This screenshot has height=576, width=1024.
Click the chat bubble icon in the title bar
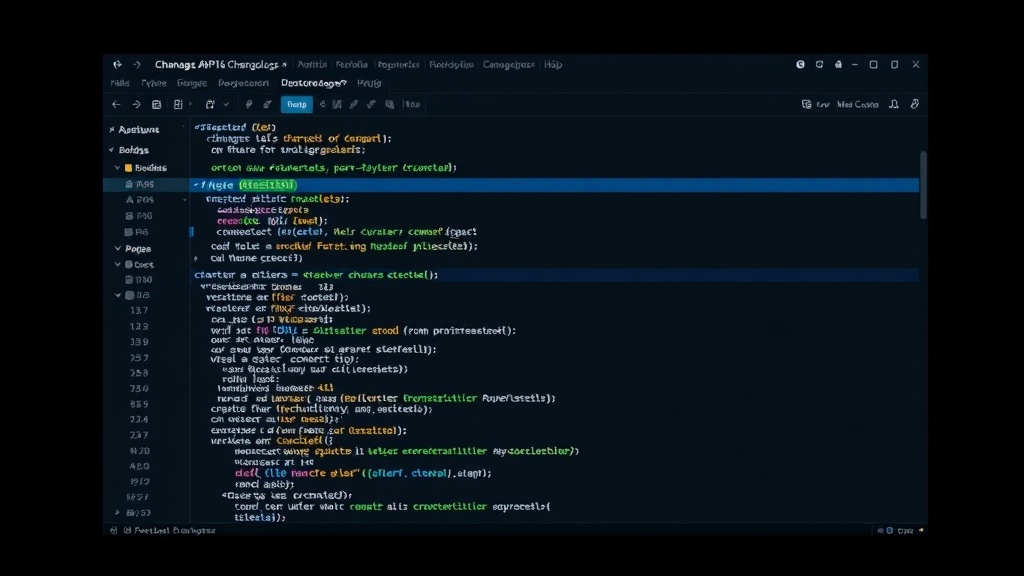pos(819,65)
